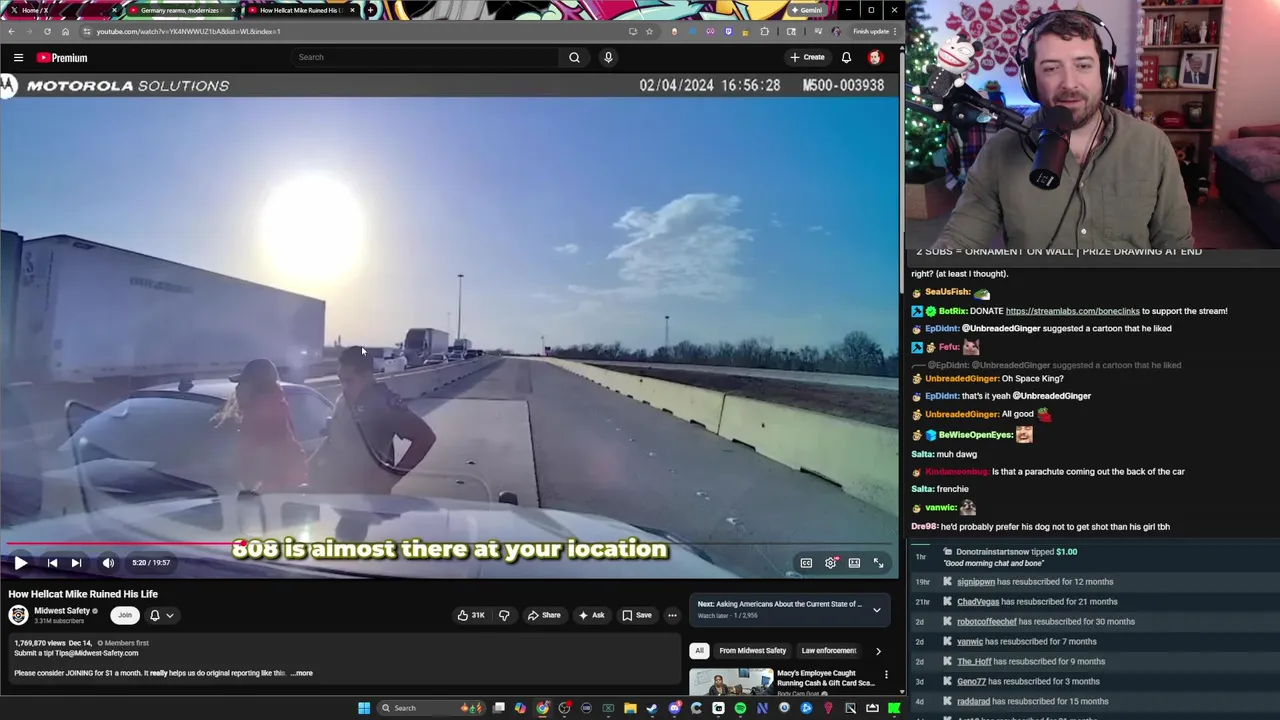Click the Windows Start button
This screenshot has height=720, width=1280.
364,708
